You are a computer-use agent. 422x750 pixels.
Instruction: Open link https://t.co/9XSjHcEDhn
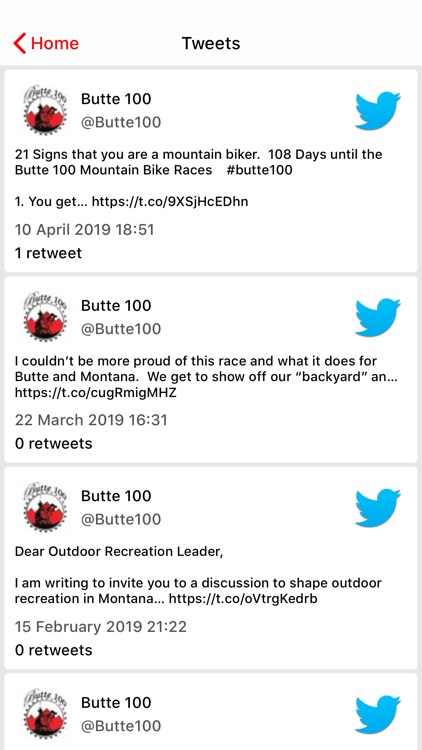[x=170, y=201]
